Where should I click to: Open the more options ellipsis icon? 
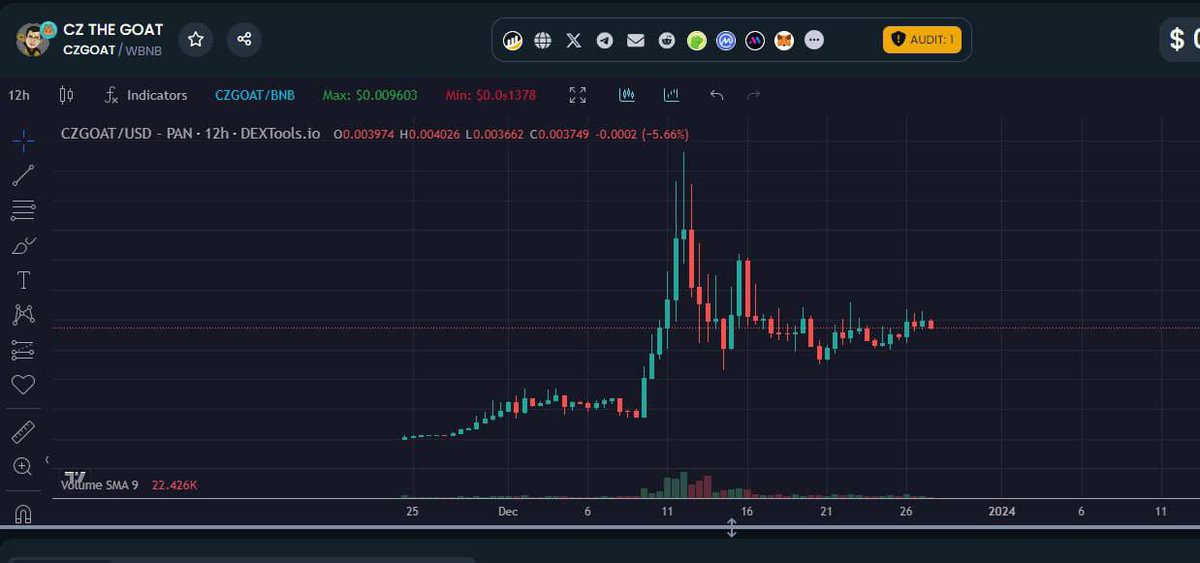pyautogui.click(x=815, y=40)
